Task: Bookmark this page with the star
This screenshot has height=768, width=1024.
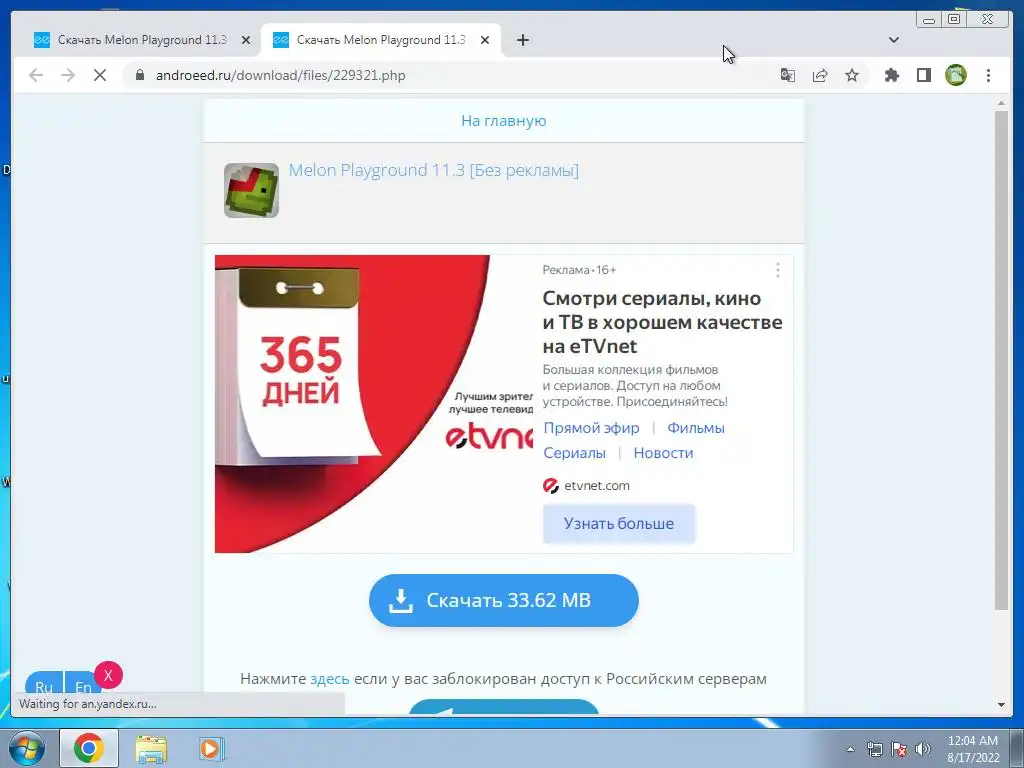Action: coord(852,75)
